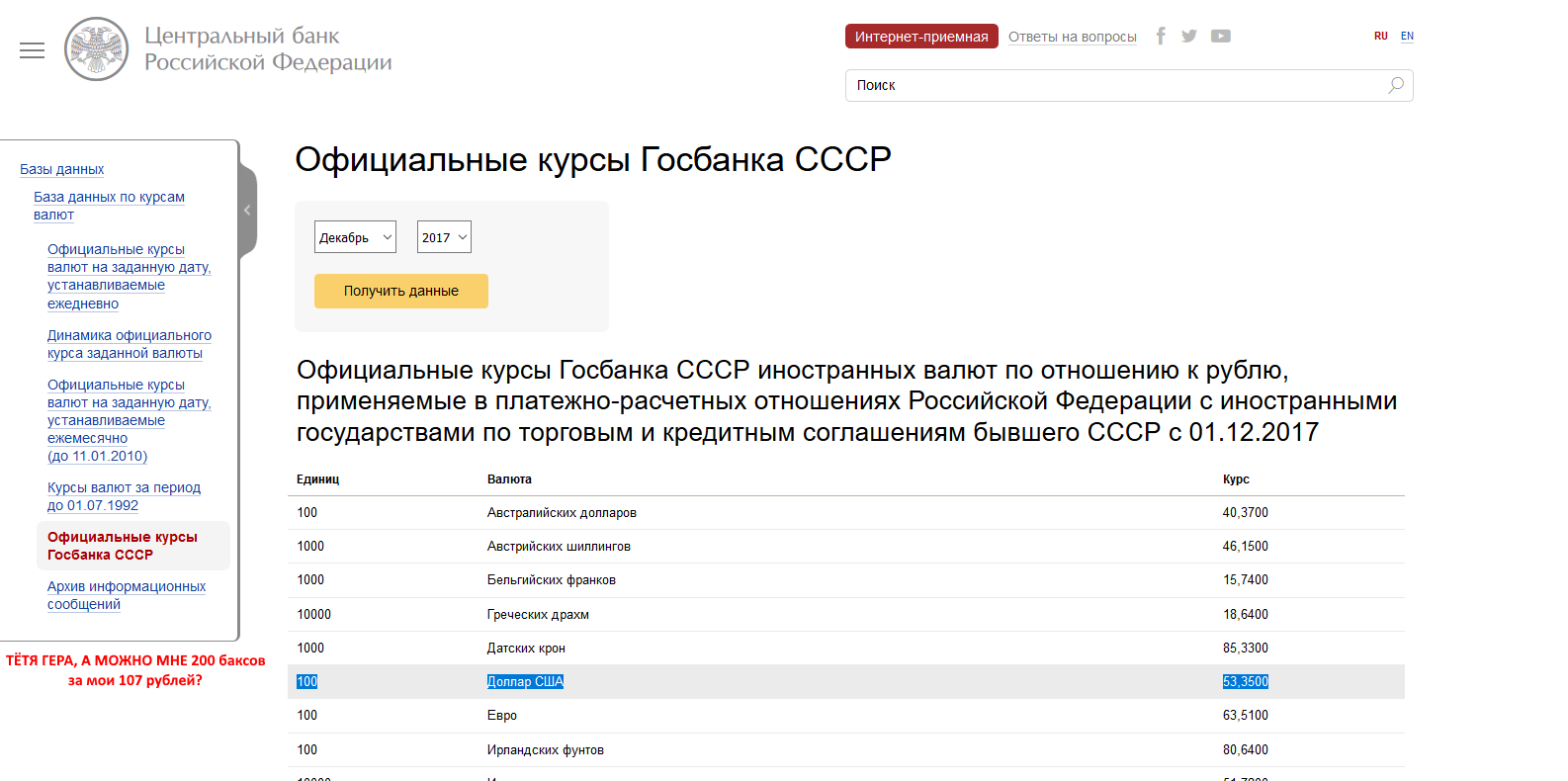
Task: Open База данных по курсам валют
Action: [x=109, y=206]
